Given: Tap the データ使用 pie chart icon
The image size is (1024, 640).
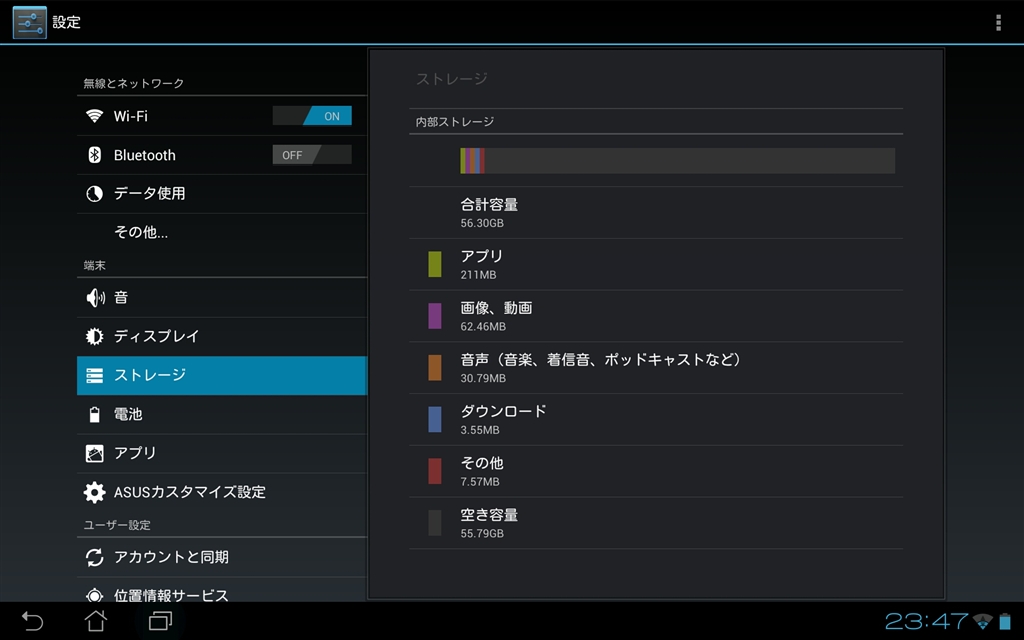Looking at the screenshot, I should click(x=95, y=193).
